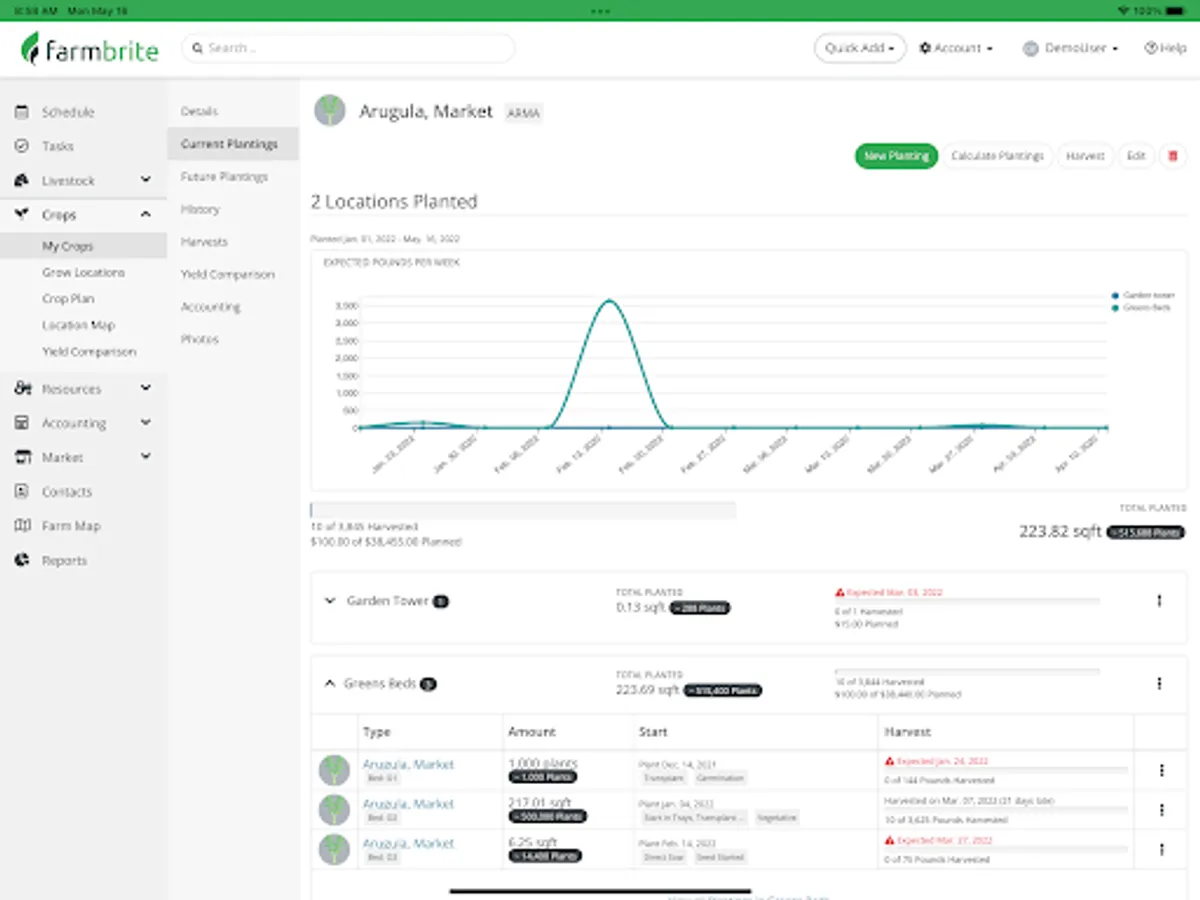Viewport: 1200px width, 900px height.
Task: Click the Tasks checkmark icon
Action: click(22, 146)
